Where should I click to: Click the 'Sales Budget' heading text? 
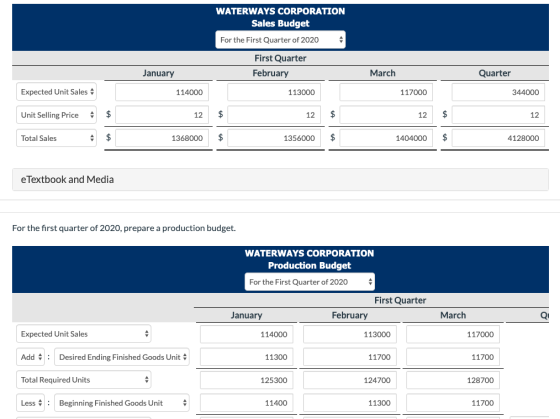pos(280,24)
